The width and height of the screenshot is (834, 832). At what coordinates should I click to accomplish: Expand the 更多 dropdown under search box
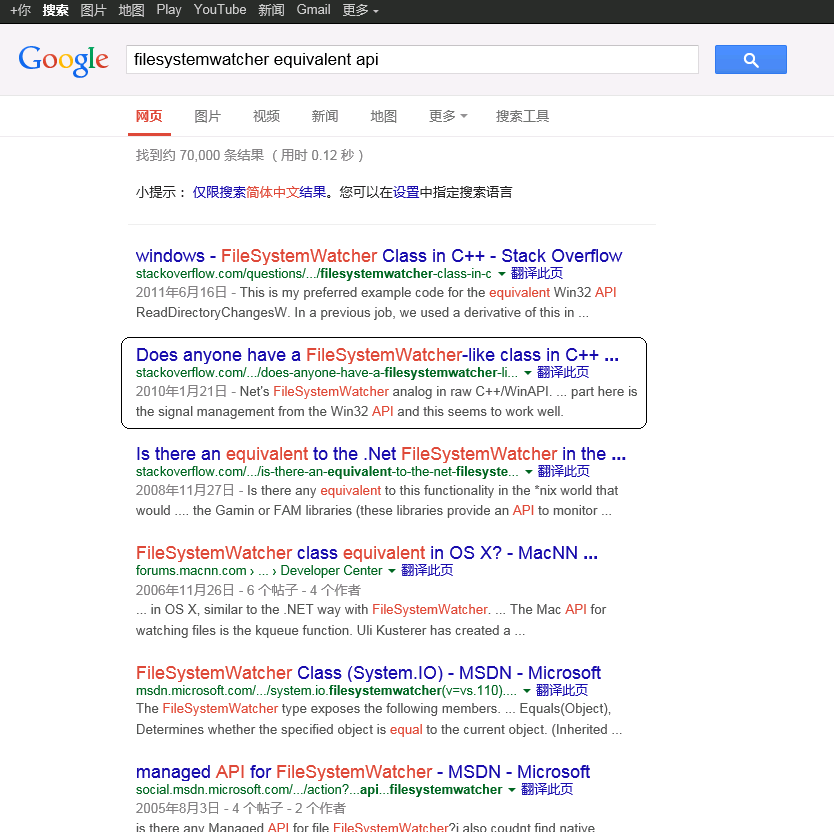point(448,116)
